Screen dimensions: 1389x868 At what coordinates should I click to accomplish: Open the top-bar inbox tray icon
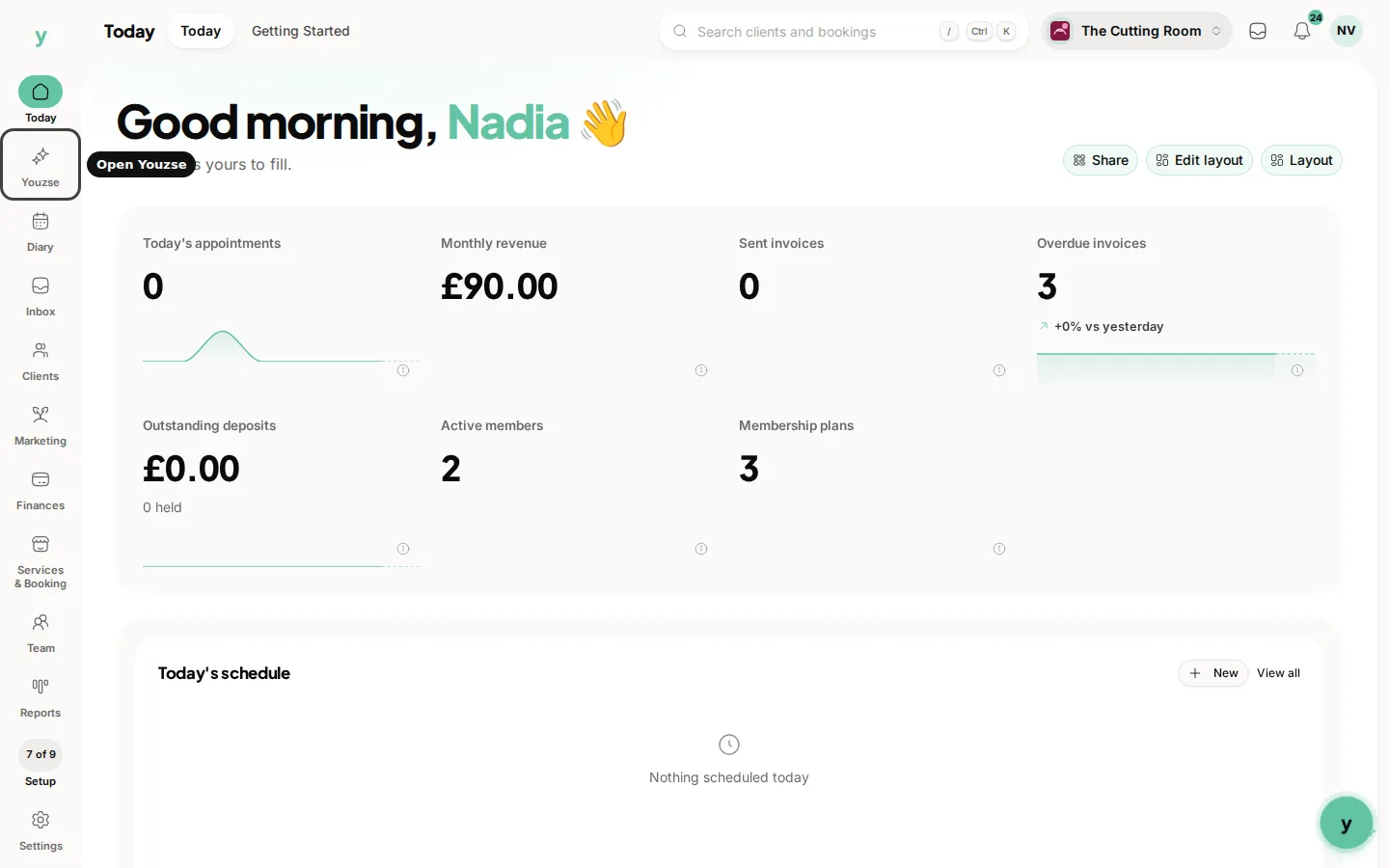tap(1258, 31)
